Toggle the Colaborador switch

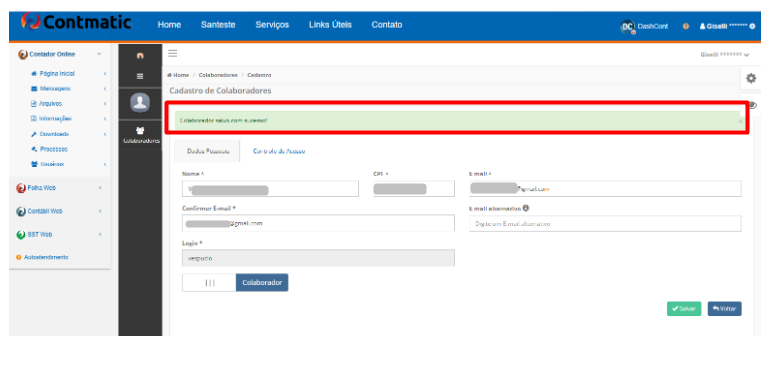pyautogui.click(x=235, y=283)
